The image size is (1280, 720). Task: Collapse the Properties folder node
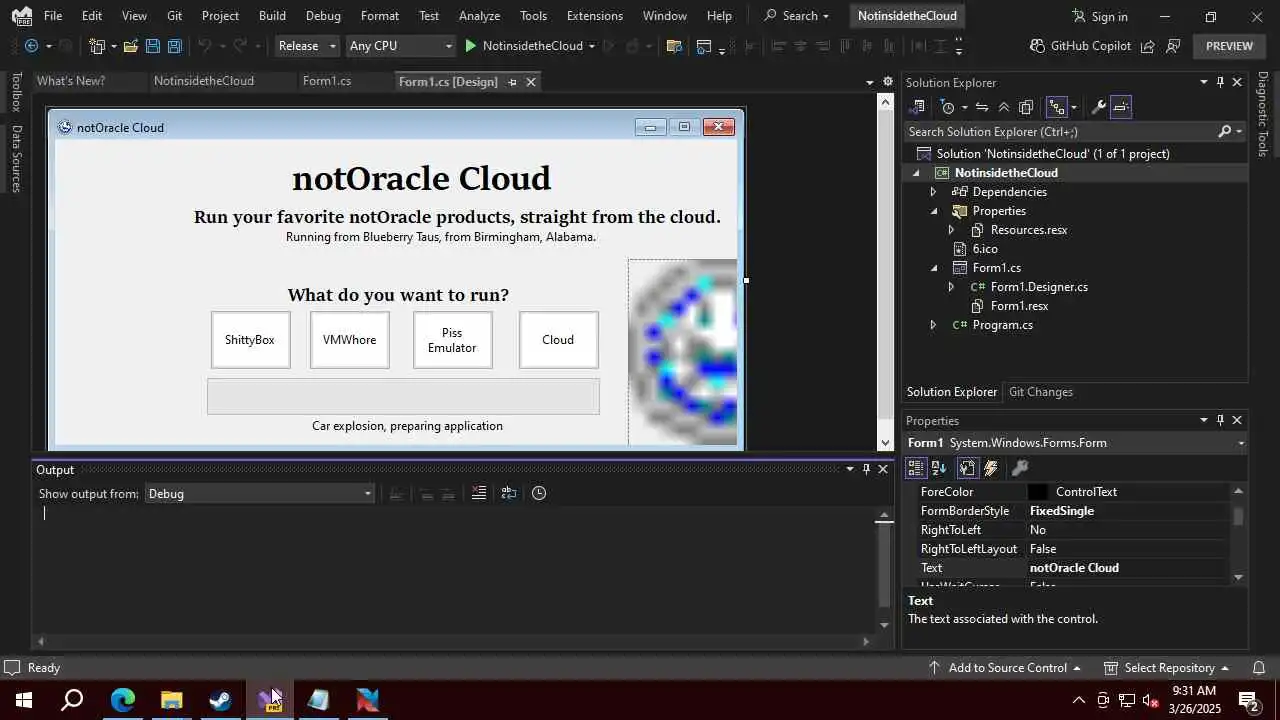(x=934, y=211)
